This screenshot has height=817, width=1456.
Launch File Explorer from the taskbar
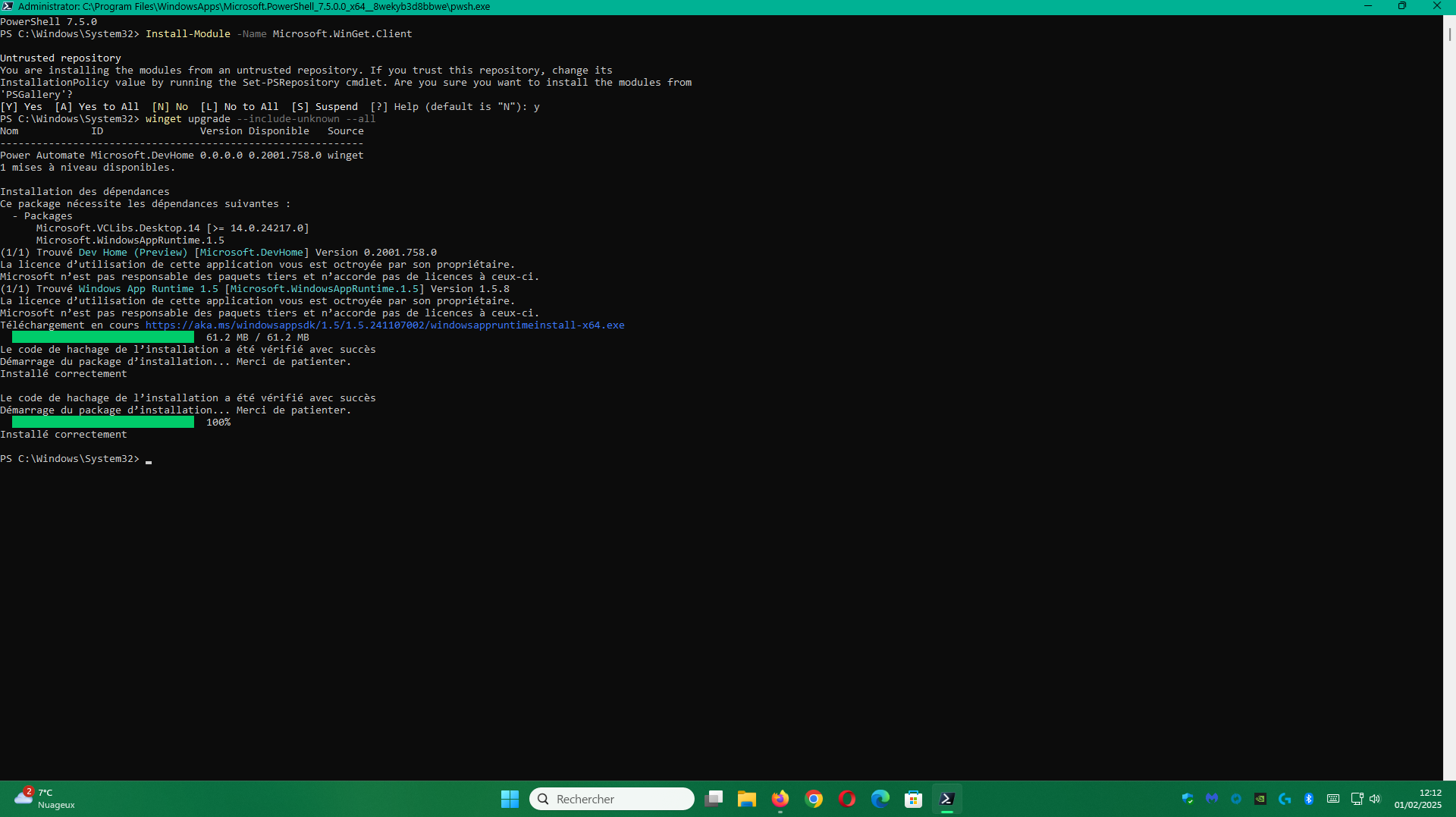(747, 799)
